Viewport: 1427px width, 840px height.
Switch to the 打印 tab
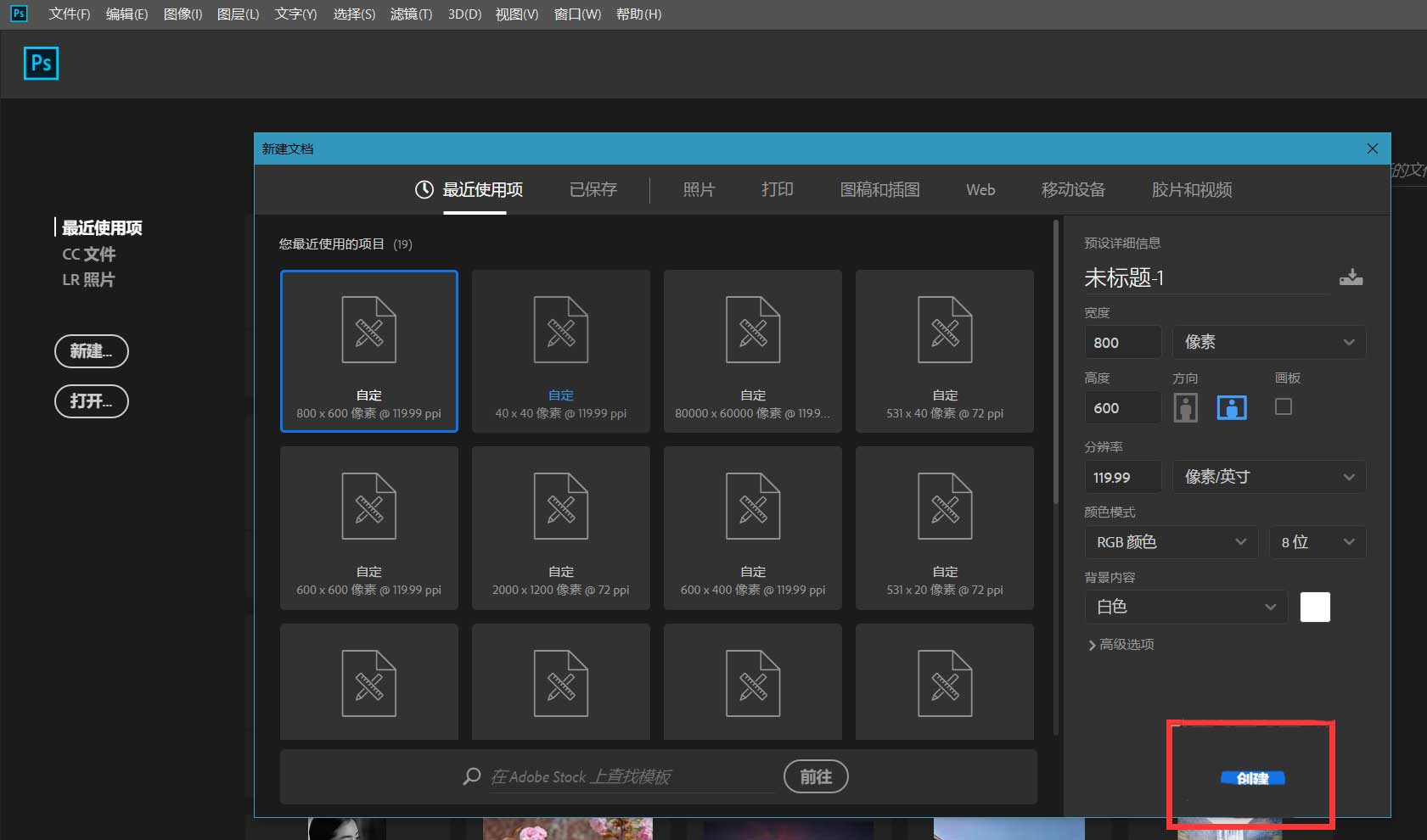(777, 189)
